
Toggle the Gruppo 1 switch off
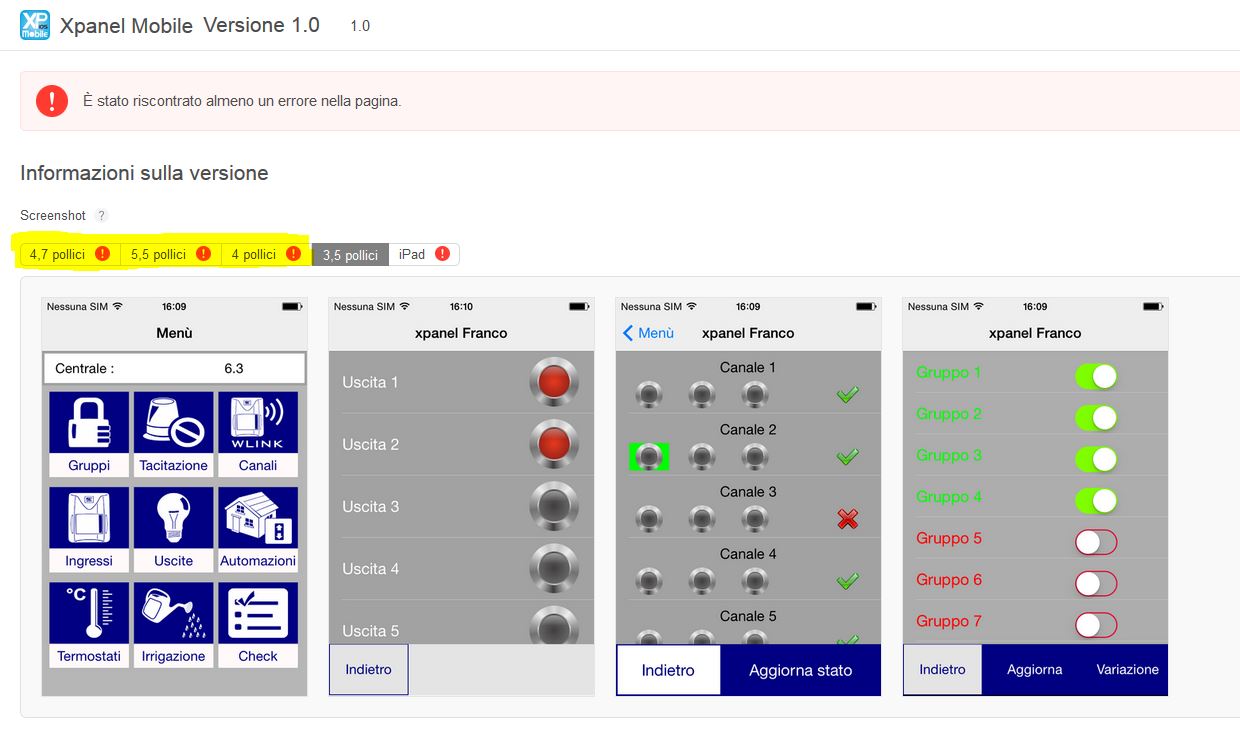[x=1096, y=376]
